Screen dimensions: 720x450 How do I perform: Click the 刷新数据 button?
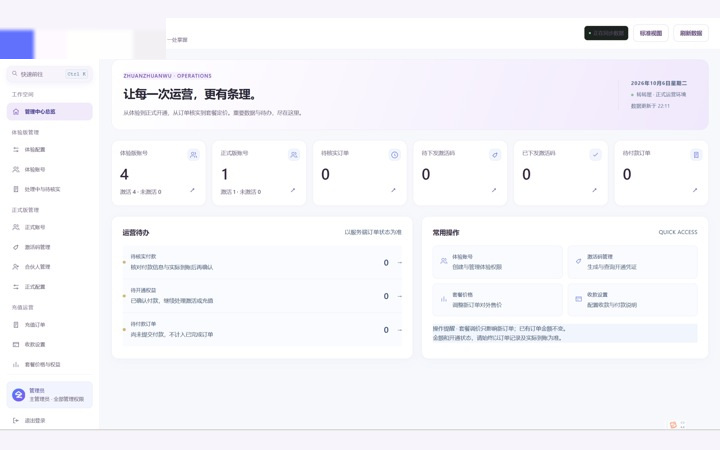pos(691,33)
